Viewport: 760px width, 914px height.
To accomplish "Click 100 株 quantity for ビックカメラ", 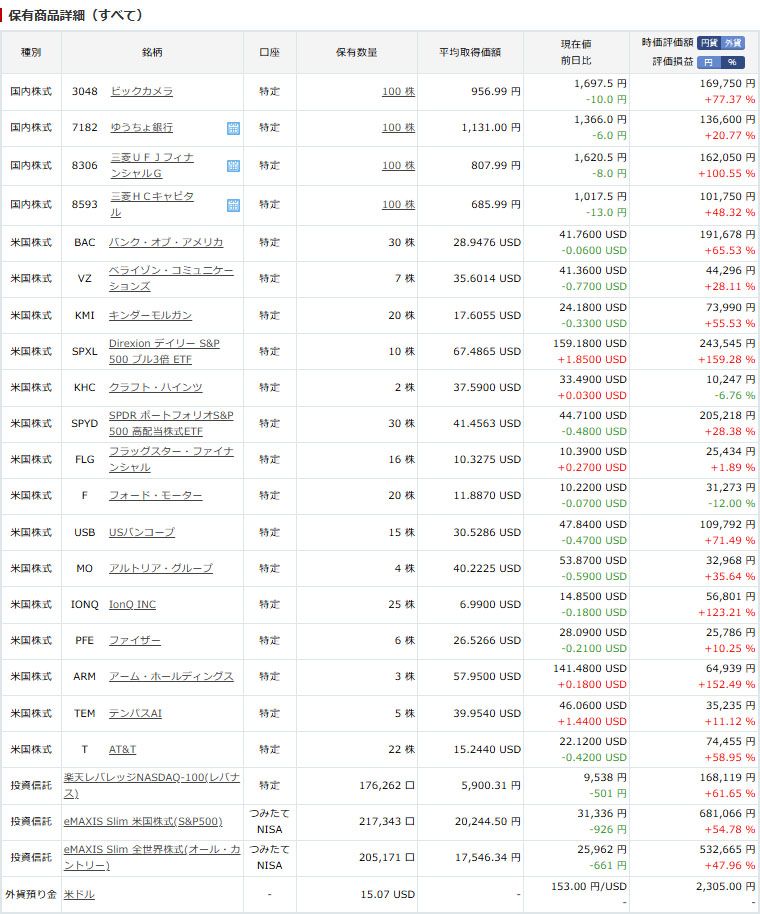I will (398, 91).
